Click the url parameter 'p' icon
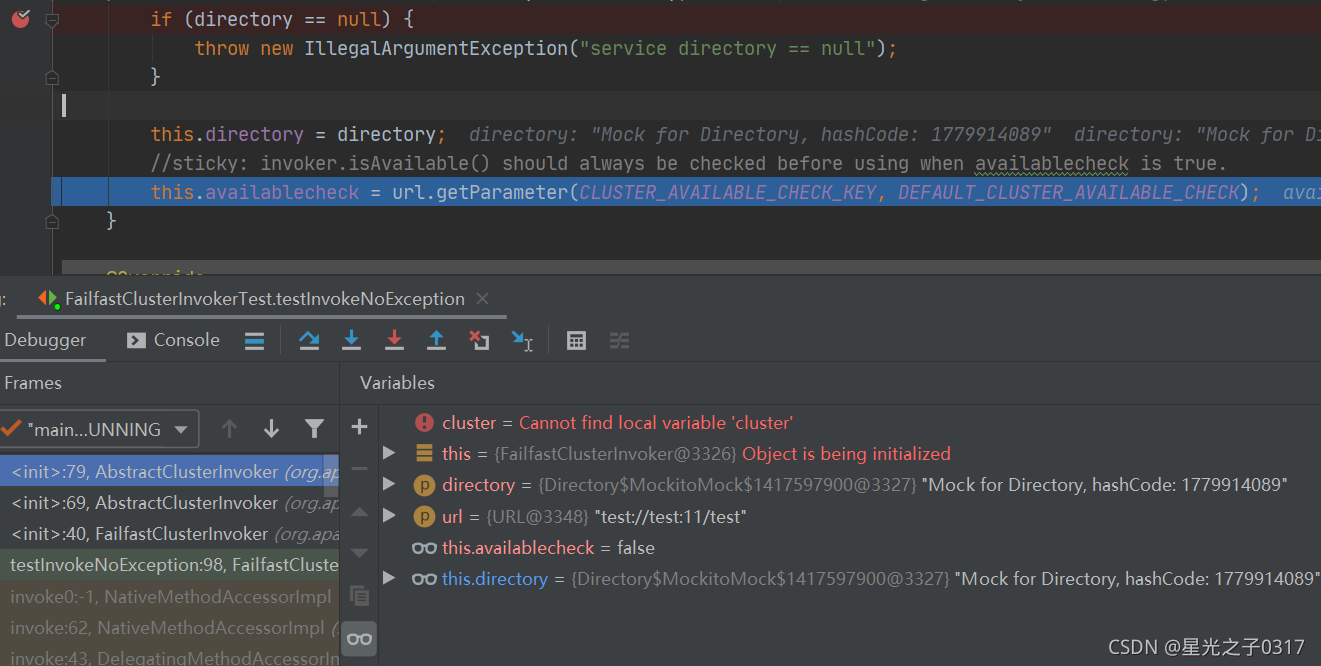Viewport: 1321px width, 666px height. click(424, 517)
